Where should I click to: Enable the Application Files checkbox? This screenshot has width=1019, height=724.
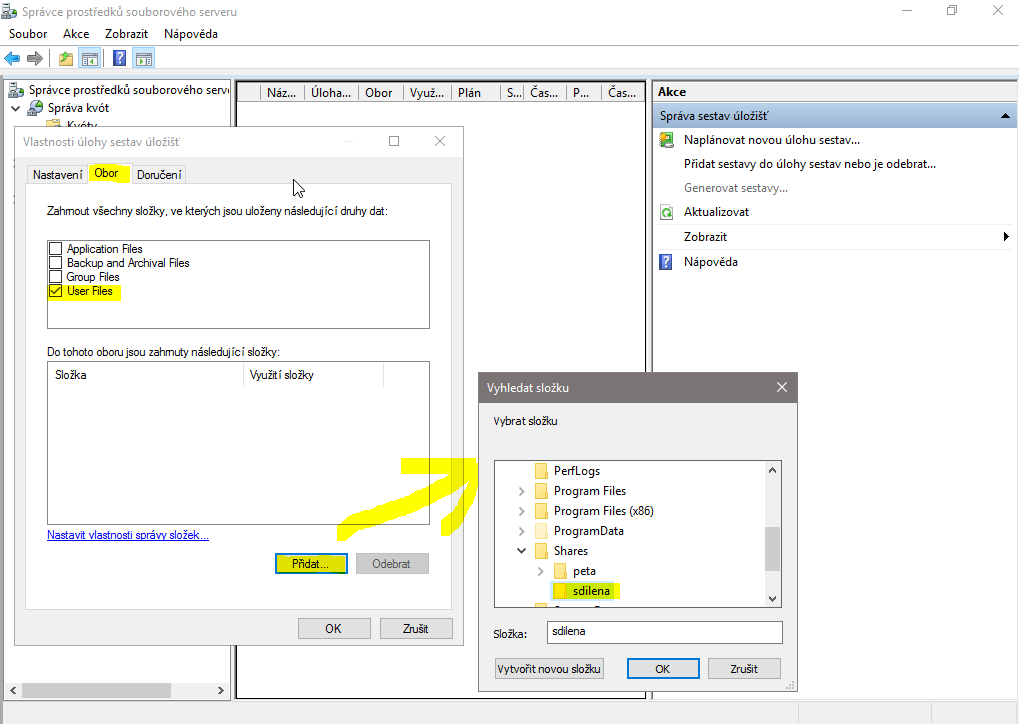[x=56, y=249]
